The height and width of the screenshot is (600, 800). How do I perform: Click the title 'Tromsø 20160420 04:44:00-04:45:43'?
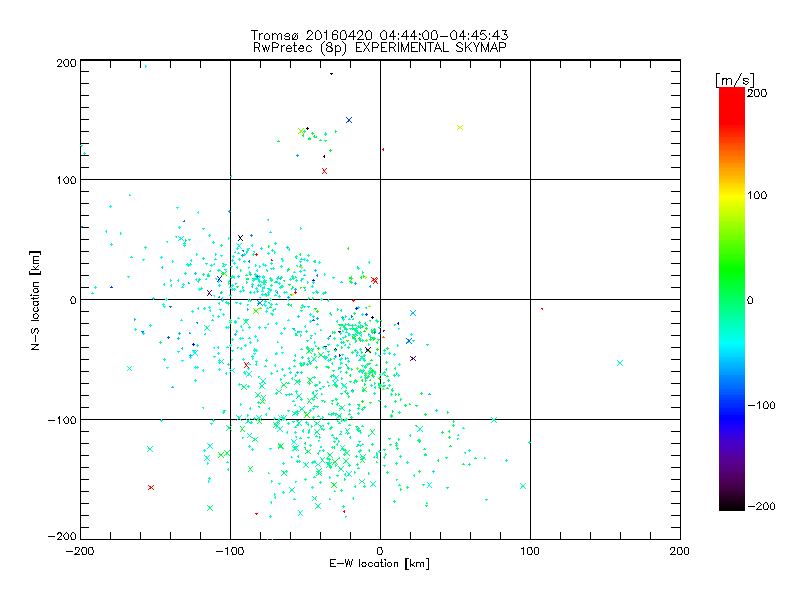pyautogui.click(x=379, y=35)
